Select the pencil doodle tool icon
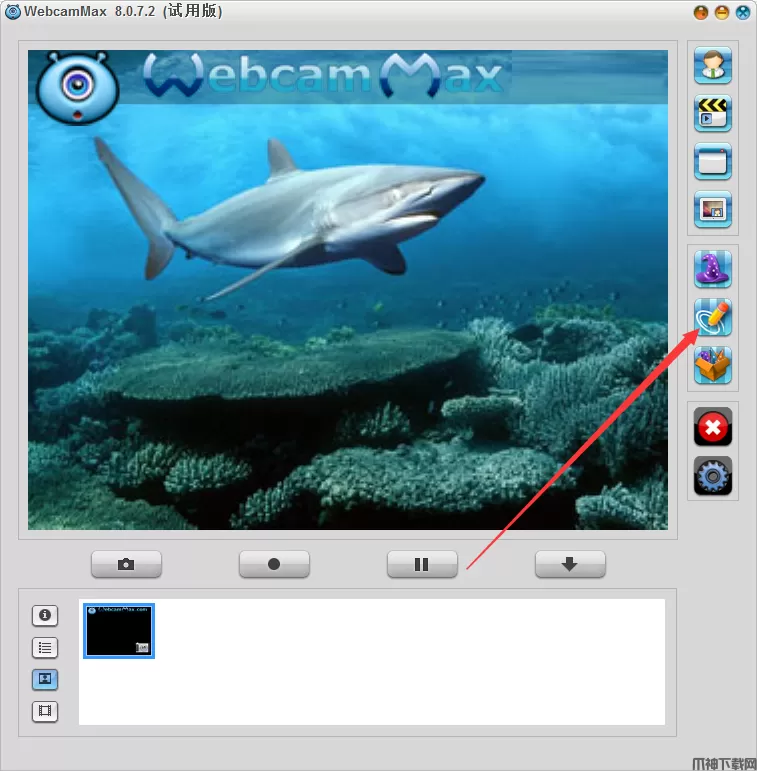The width and height of the screenshot is (757, 771). (x=713, y=318)
